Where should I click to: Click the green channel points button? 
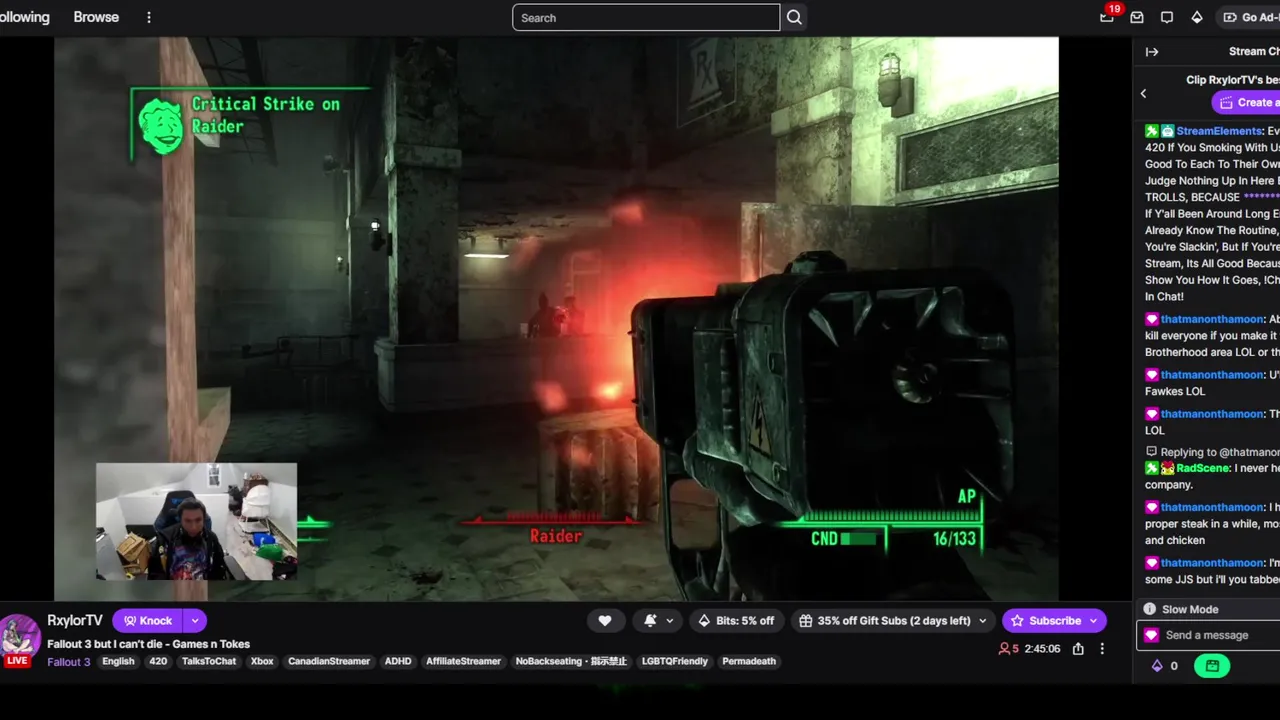pos(1212,666)
